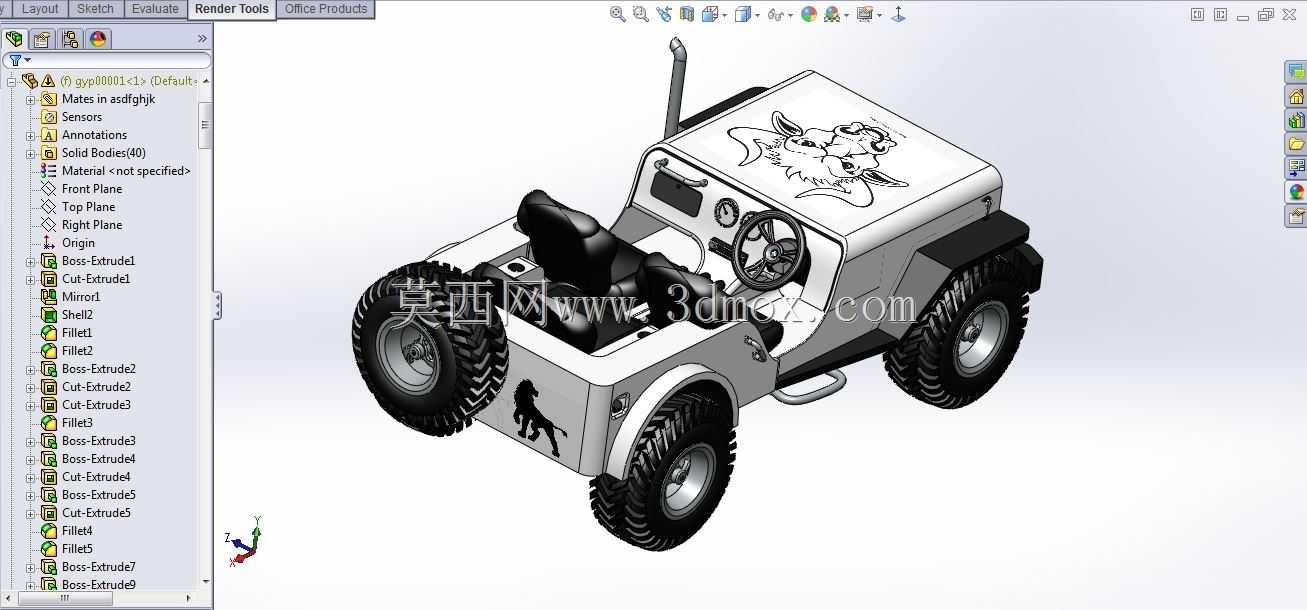Screen dimensions: 1307x610
Task: Click the View Settings monitor icon
Action: (865, 14)
